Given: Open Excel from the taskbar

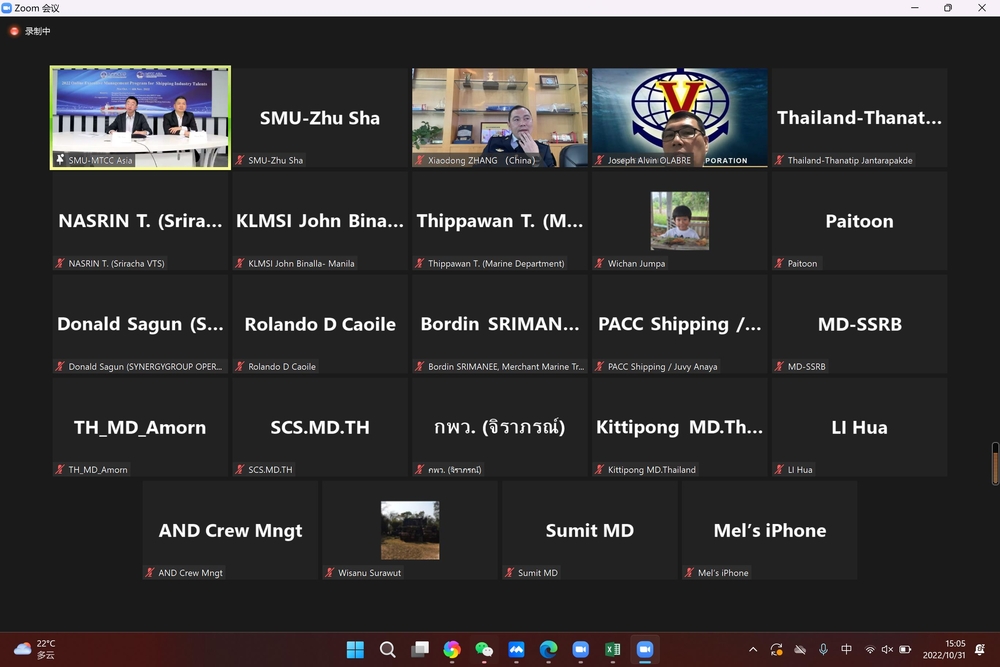Looking at the screenshot, I should tap(612, 650).
